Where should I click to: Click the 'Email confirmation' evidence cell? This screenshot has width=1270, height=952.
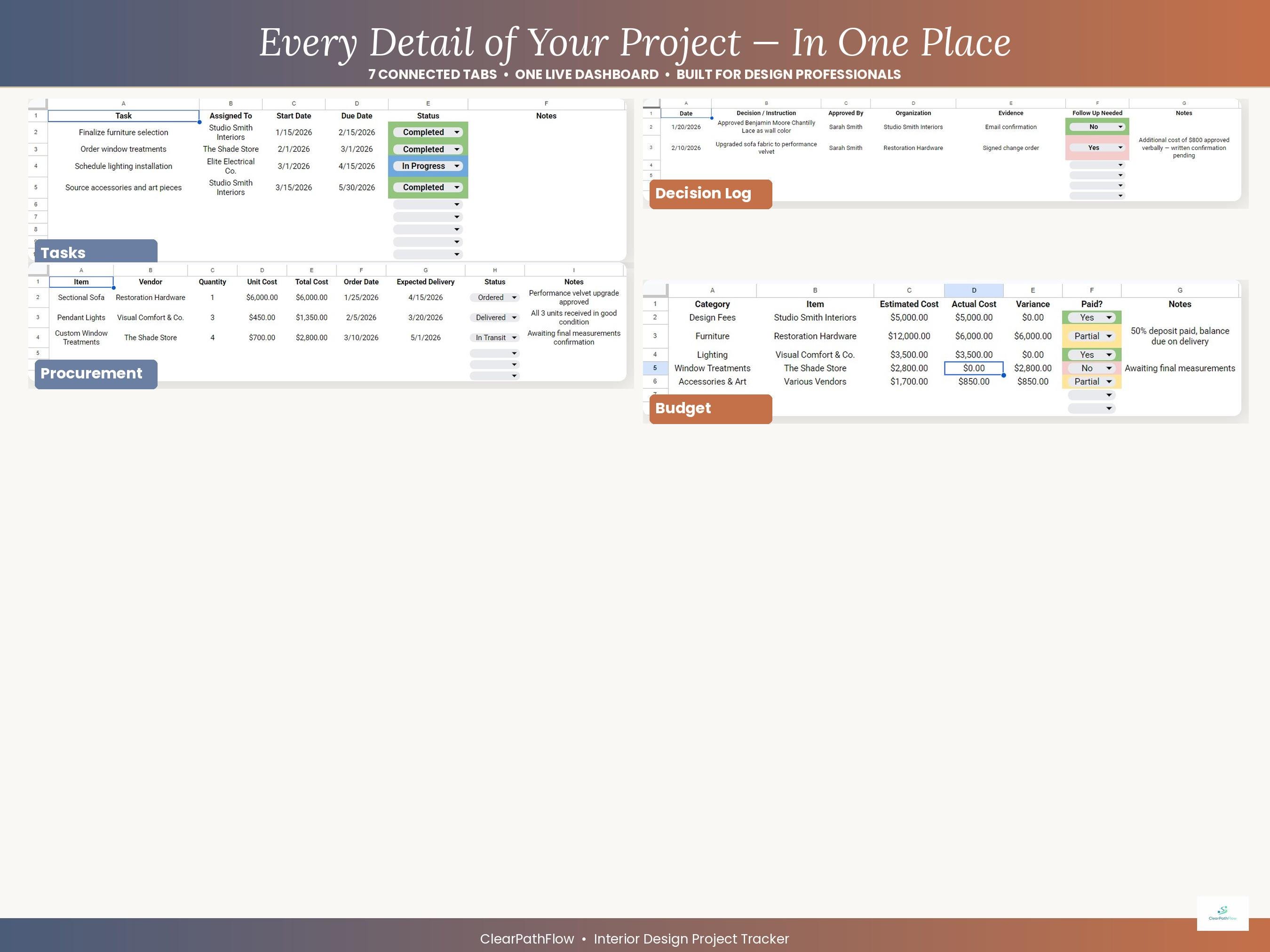[x=1010, y=127]
